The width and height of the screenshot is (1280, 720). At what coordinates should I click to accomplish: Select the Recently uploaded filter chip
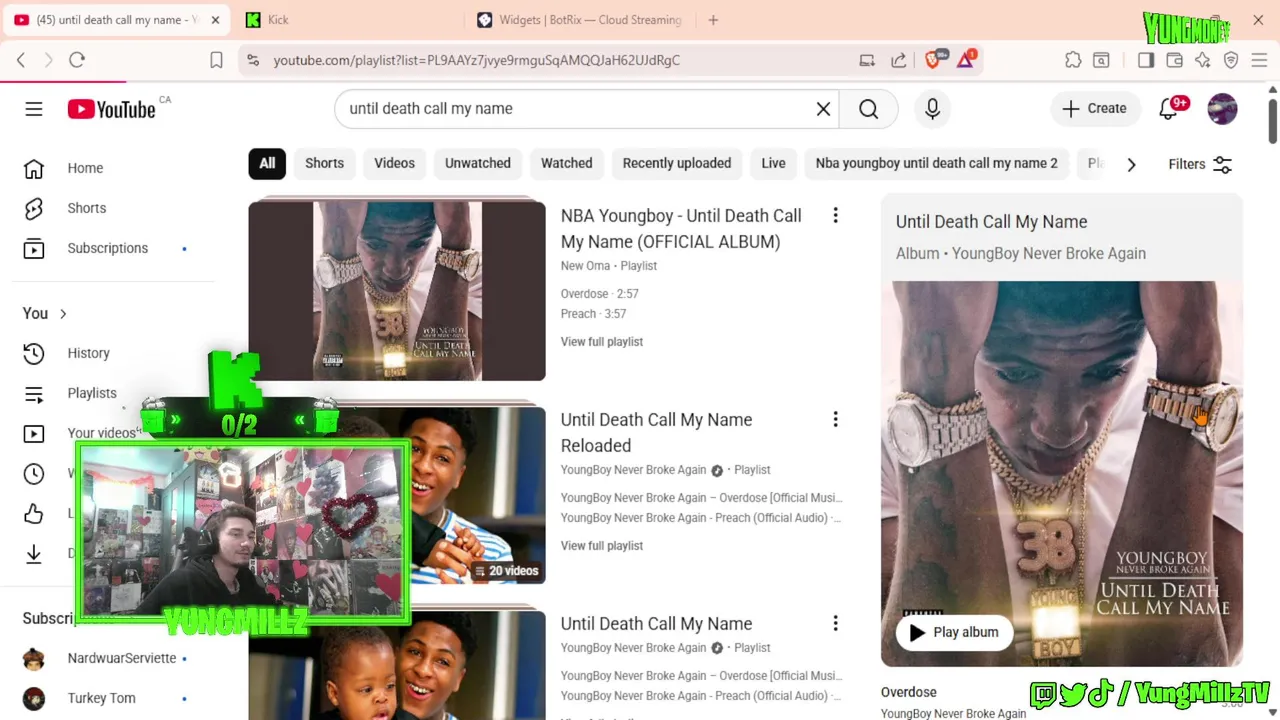(x=677, y=163)
